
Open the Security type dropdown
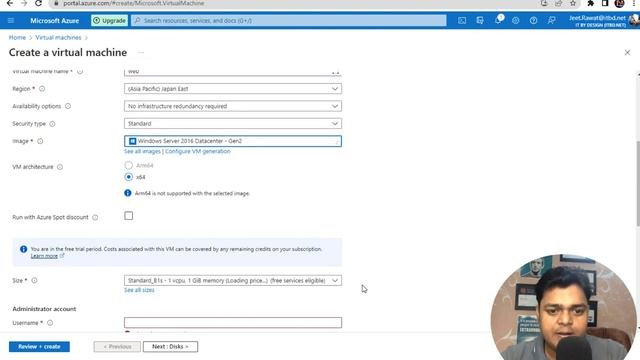[x=233, y=123]
